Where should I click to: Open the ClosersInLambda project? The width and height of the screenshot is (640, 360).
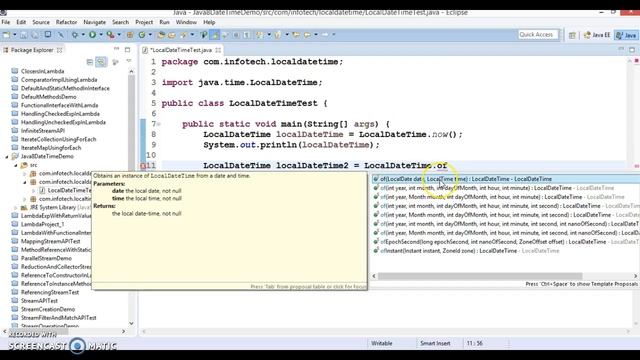(42, 71)
